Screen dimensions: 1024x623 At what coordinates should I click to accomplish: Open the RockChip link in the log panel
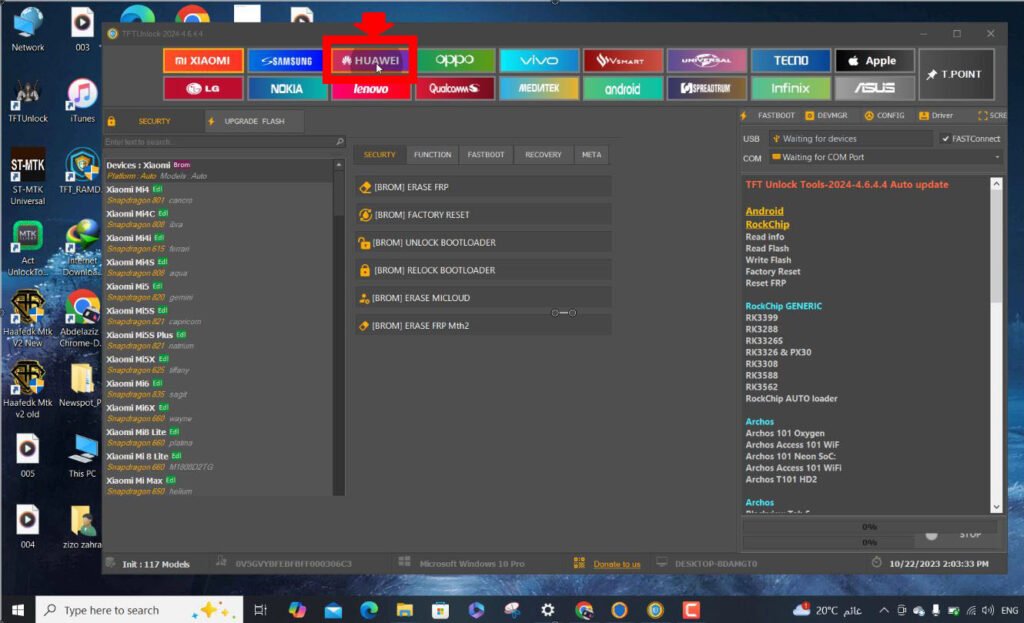click(767, 225)
